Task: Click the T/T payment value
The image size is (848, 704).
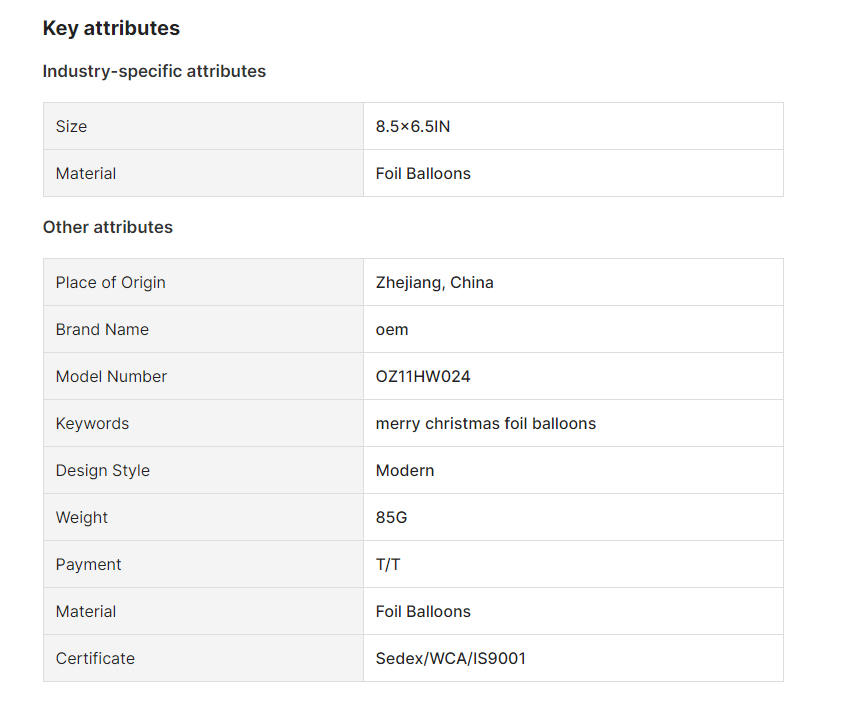Action: click(x=388, y=564)
